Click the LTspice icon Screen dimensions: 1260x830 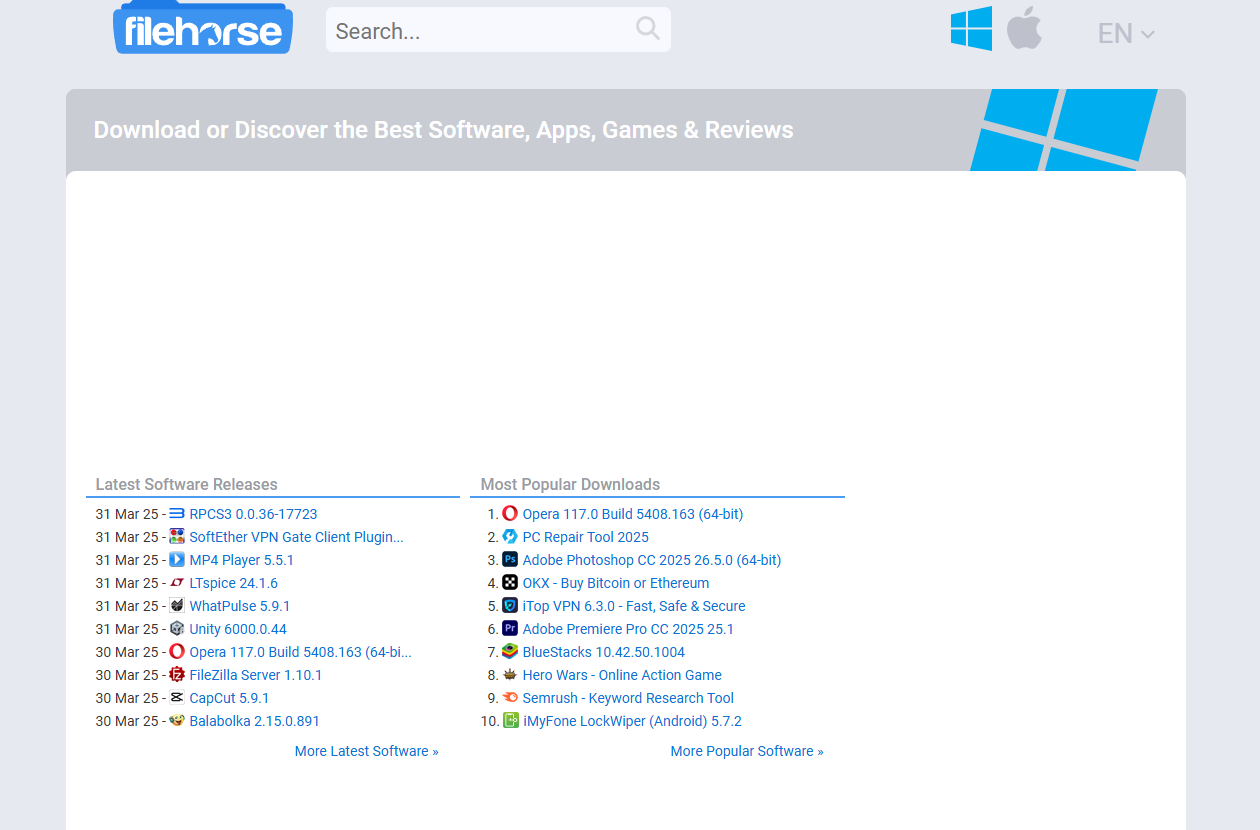point(177,583)
